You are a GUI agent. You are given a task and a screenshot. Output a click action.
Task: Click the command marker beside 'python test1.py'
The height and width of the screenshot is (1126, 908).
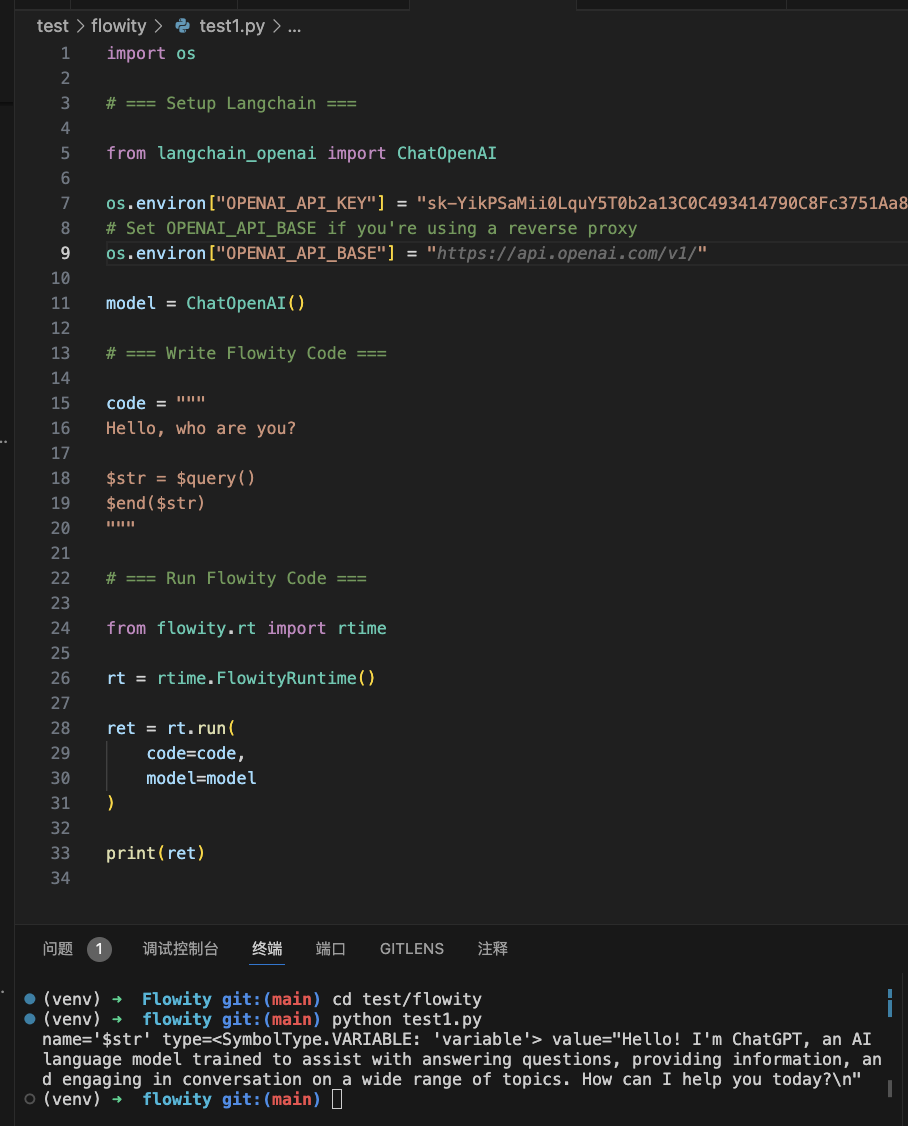click(x=30, y=1019)
